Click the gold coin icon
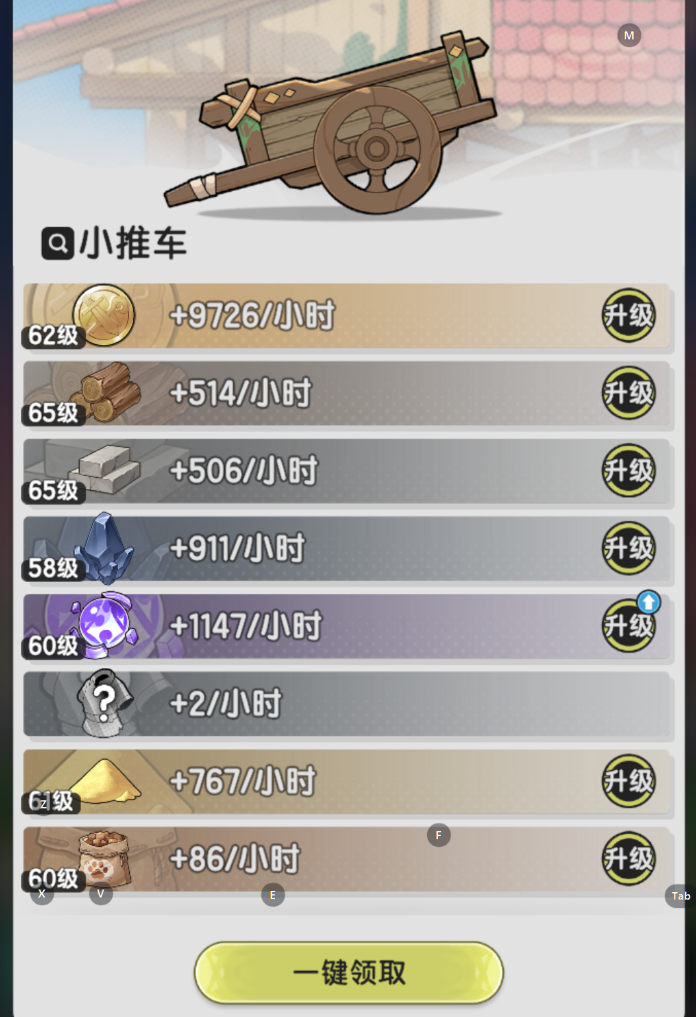The image size is (696, 1017). click(x=104, y=315)
